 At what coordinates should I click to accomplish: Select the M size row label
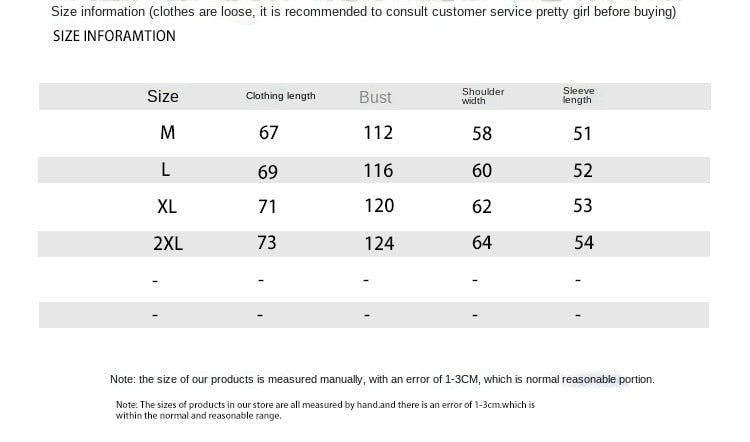pyautogui.click(x=167, y=133)
